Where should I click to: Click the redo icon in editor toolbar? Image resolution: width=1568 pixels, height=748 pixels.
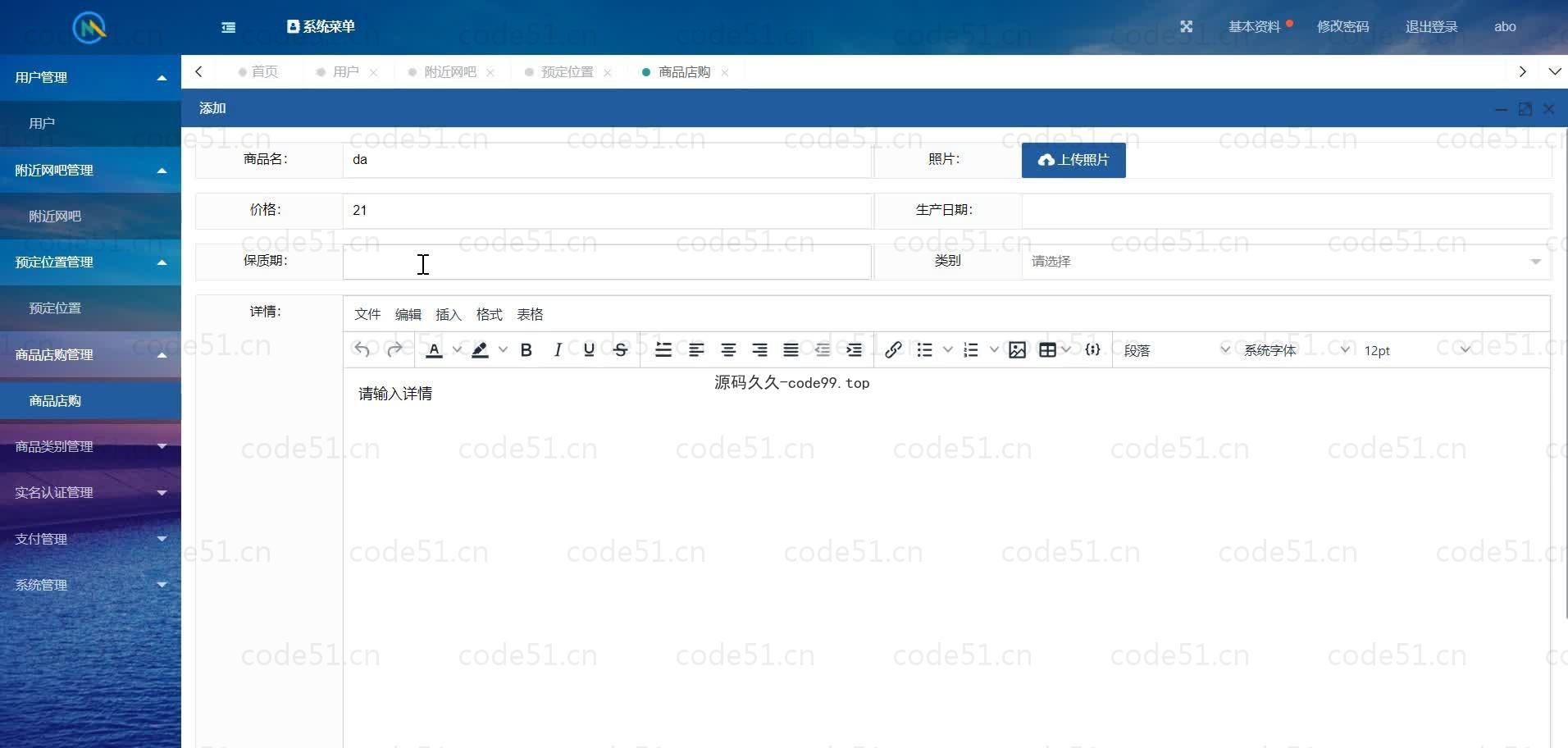tap(394, 350)
